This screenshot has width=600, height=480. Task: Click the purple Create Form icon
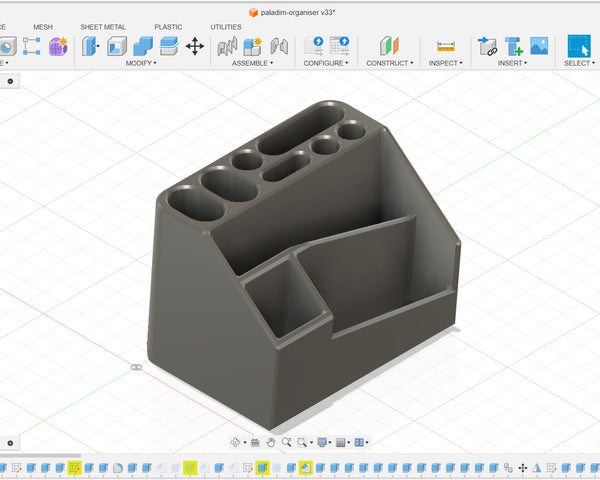pyautogui.click(x=58, y=46)
